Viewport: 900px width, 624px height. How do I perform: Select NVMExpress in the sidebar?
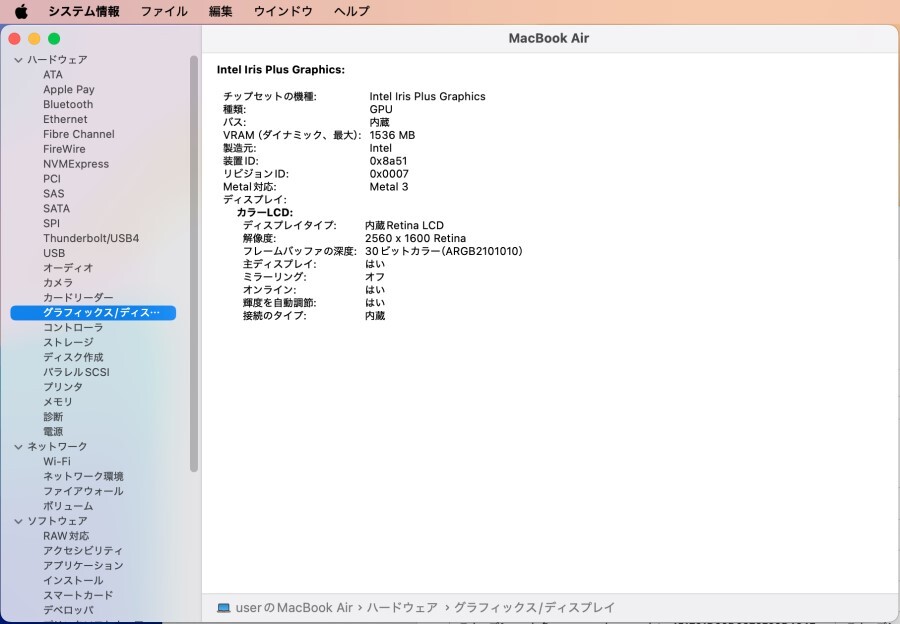[76, 164]
